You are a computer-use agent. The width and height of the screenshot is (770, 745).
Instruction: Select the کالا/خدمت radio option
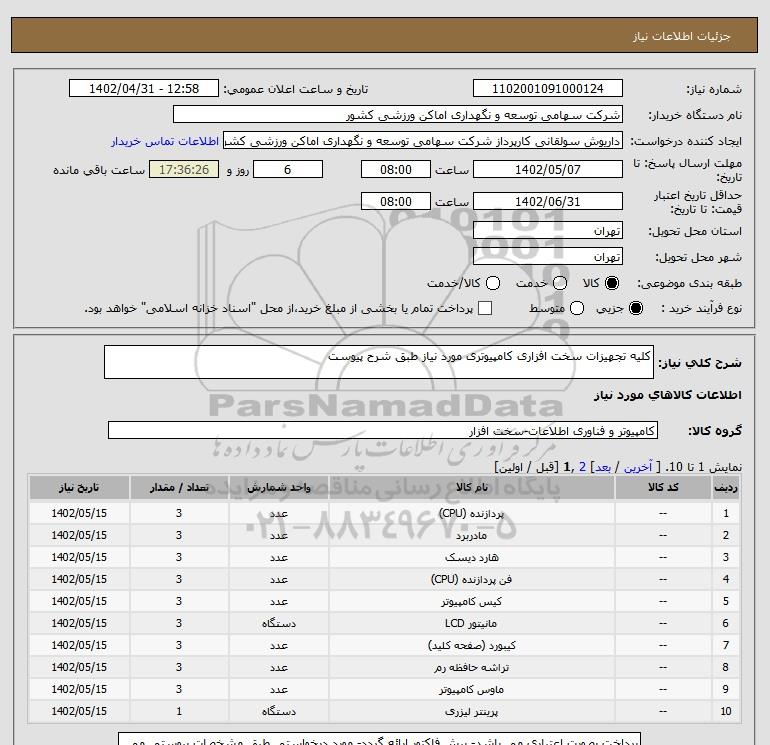(x=493, y=283)
